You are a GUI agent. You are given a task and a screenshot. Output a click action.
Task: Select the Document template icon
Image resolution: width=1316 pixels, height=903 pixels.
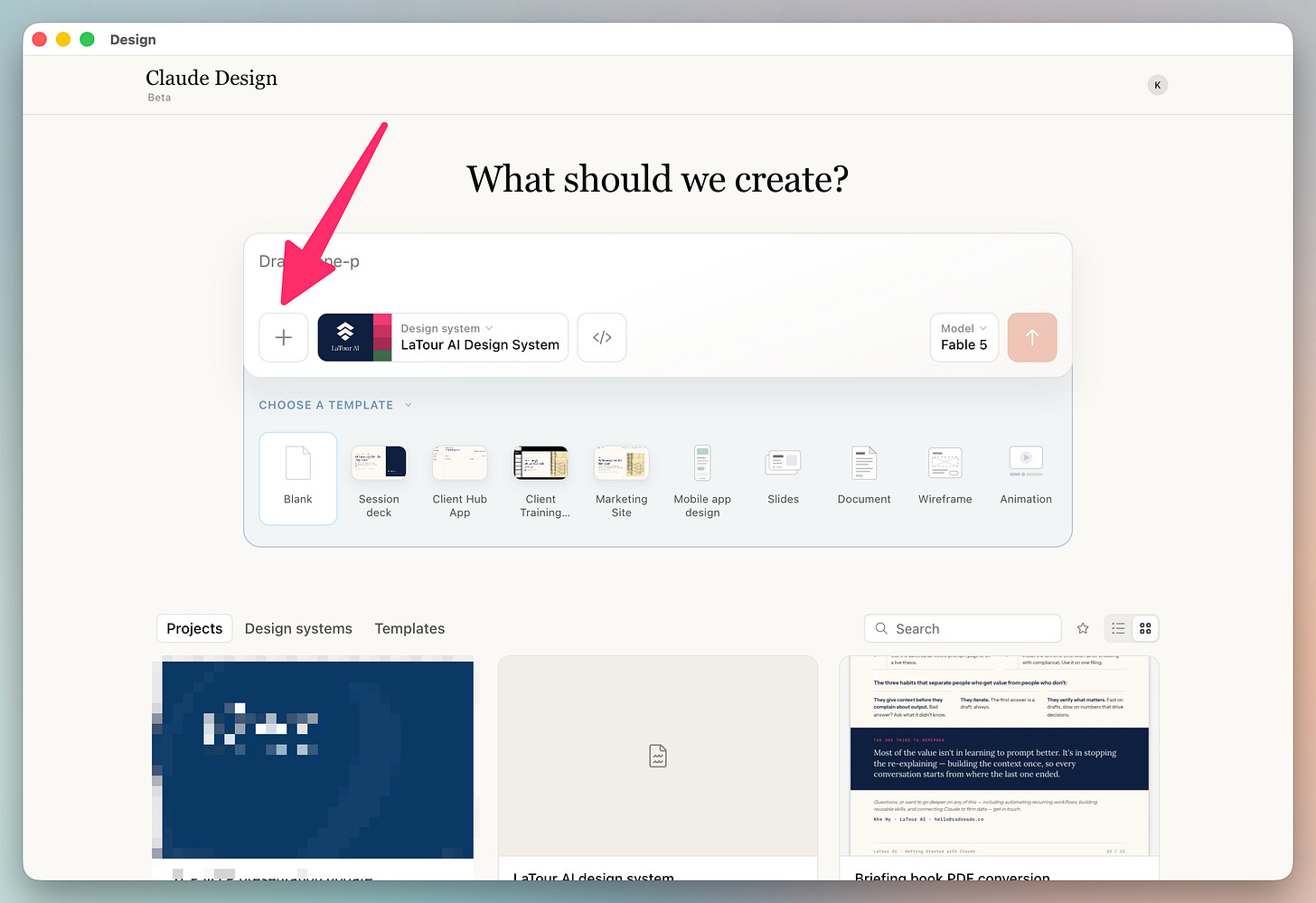click(x=864, y=463)
